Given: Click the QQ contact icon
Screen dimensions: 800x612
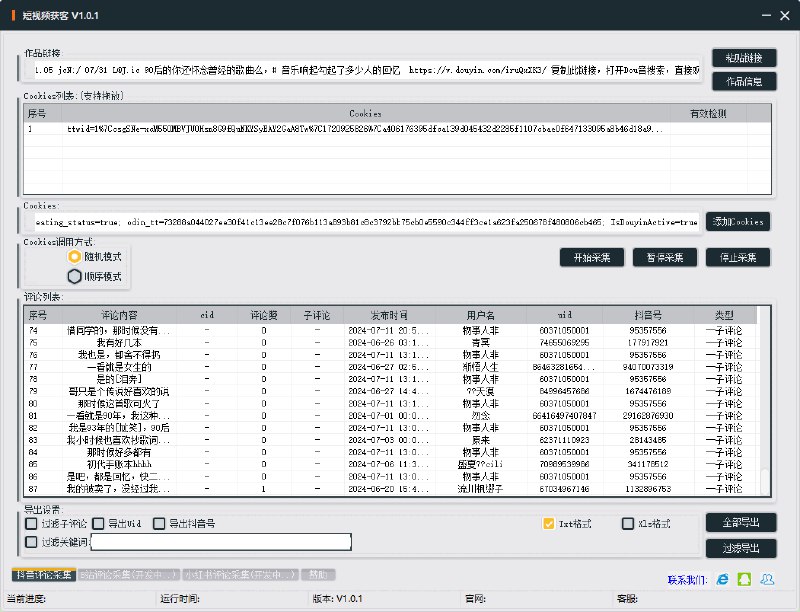Looking at the screenshot, I should [767, 579].
